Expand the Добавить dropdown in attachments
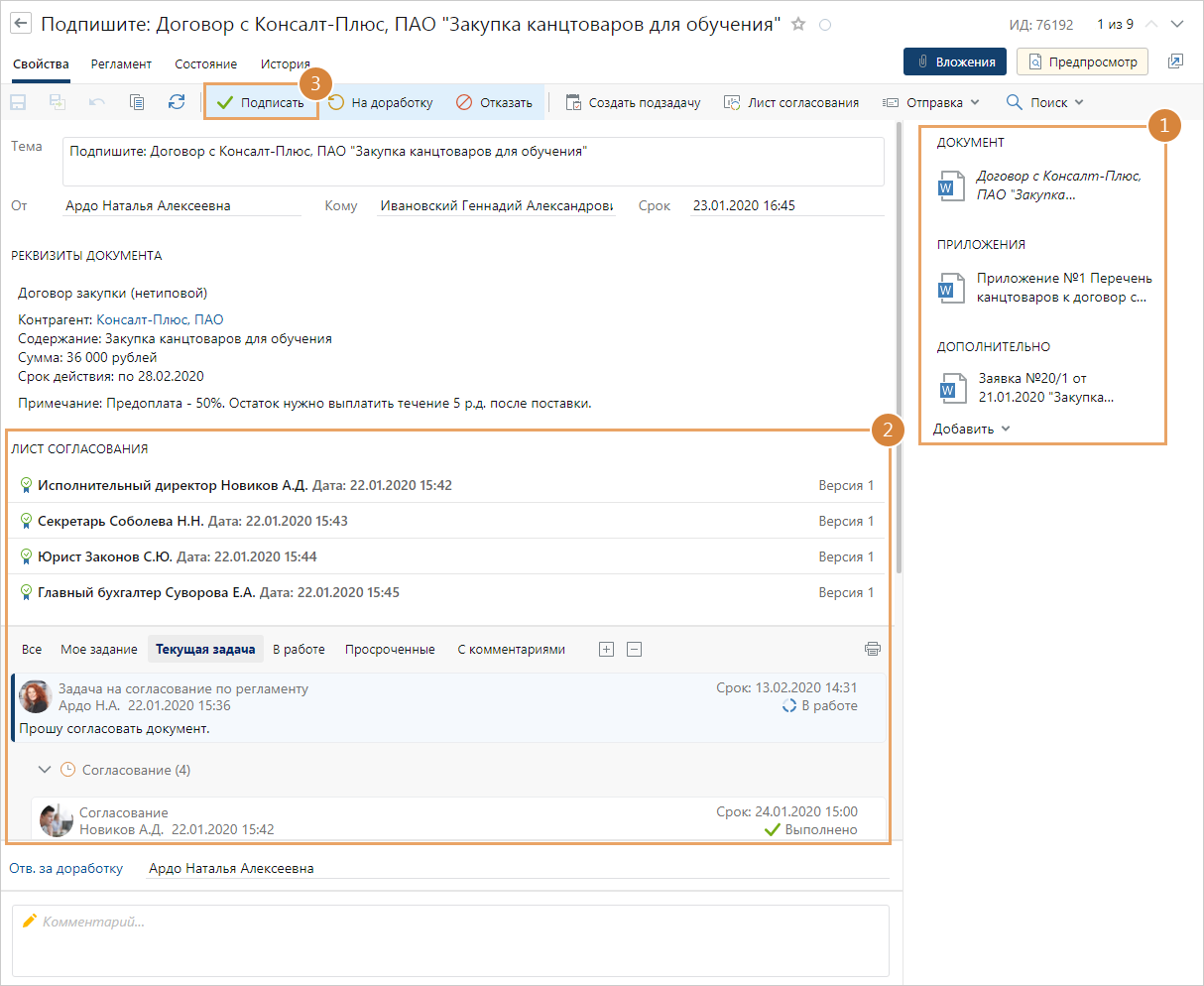This screenshot has width=1204, height=986. (971, 430)
